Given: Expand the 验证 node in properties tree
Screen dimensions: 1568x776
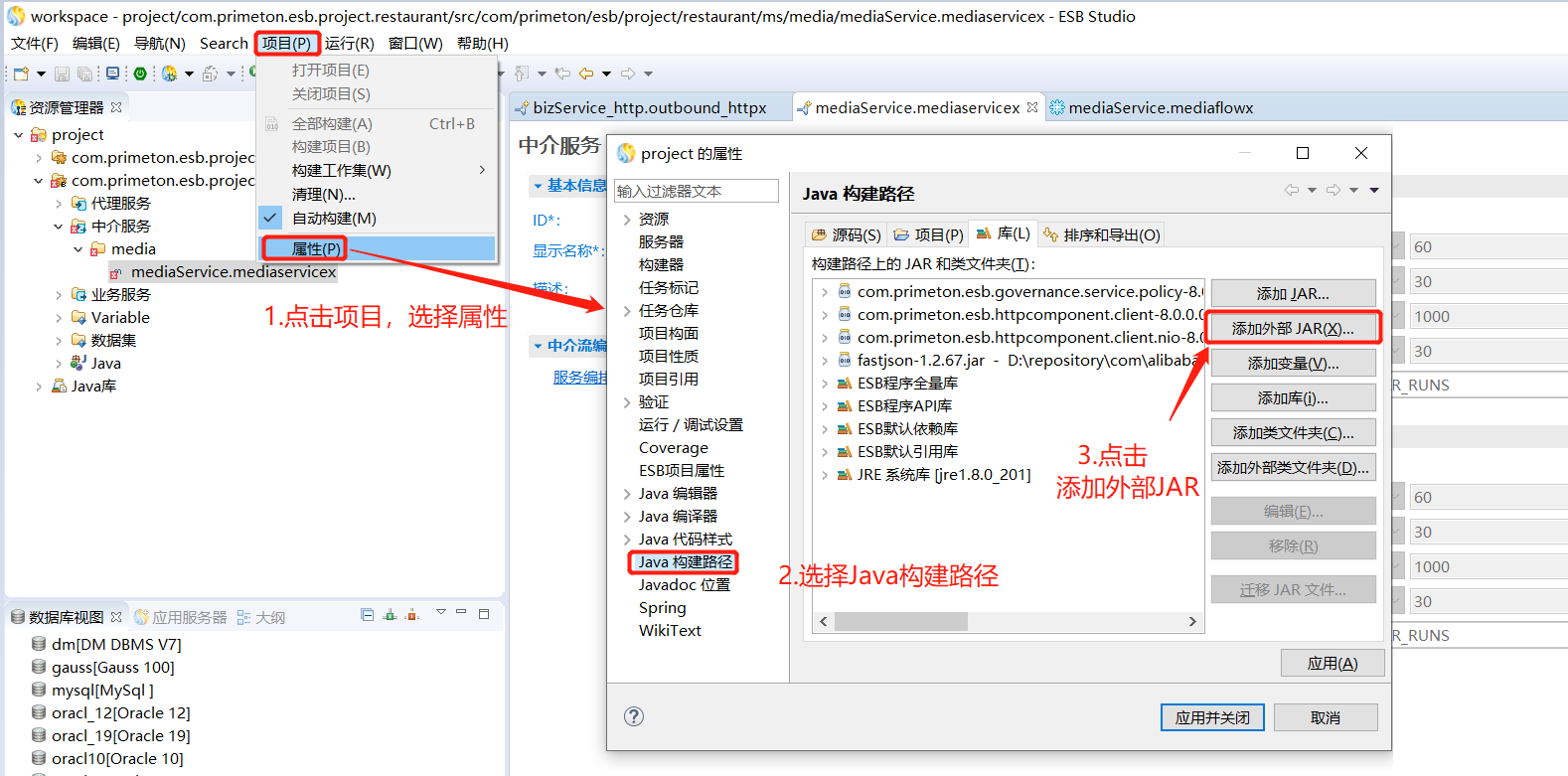Looking at the screenshot, I should (x=627, y=402).
